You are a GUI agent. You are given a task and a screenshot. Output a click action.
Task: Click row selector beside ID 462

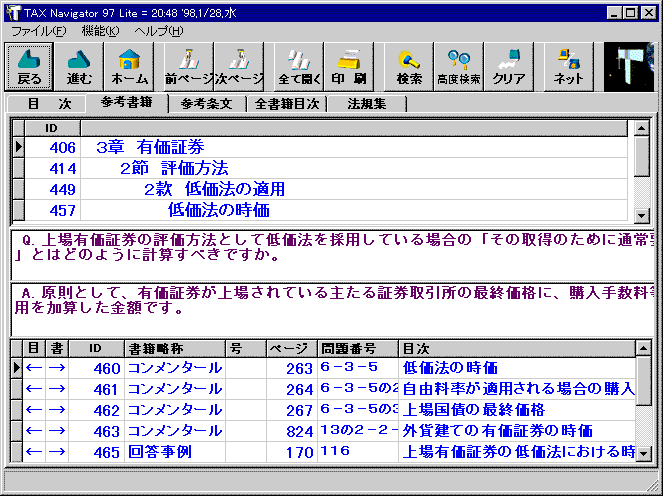(x=16, y=410)
